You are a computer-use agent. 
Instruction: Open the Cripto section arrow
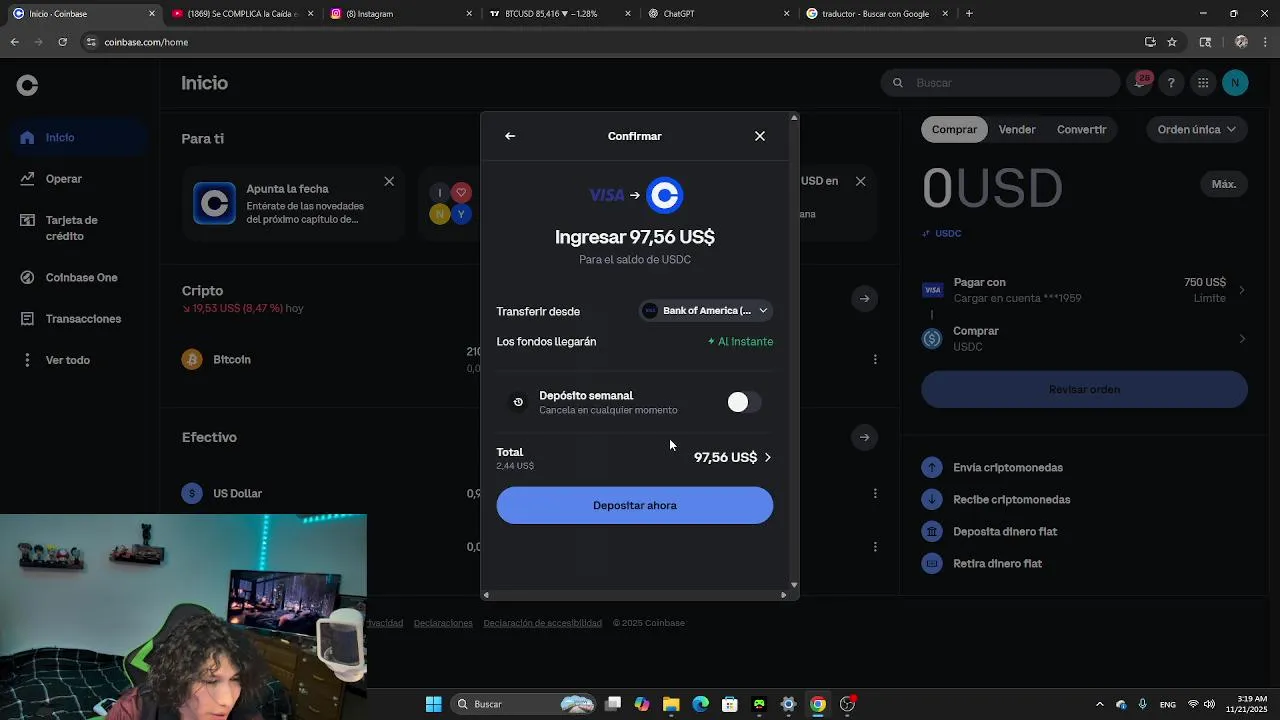point(864,298)
